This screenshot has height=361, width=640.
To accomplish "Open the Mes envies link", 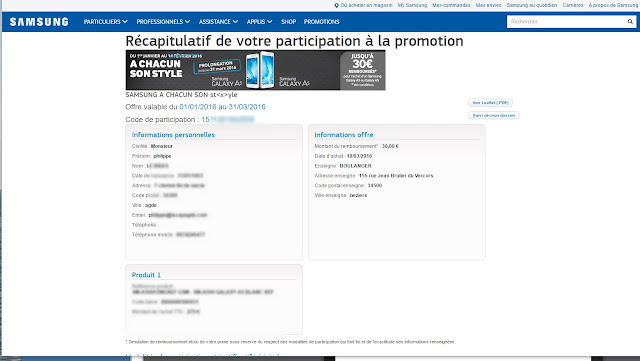I will [x=488, y=5].
